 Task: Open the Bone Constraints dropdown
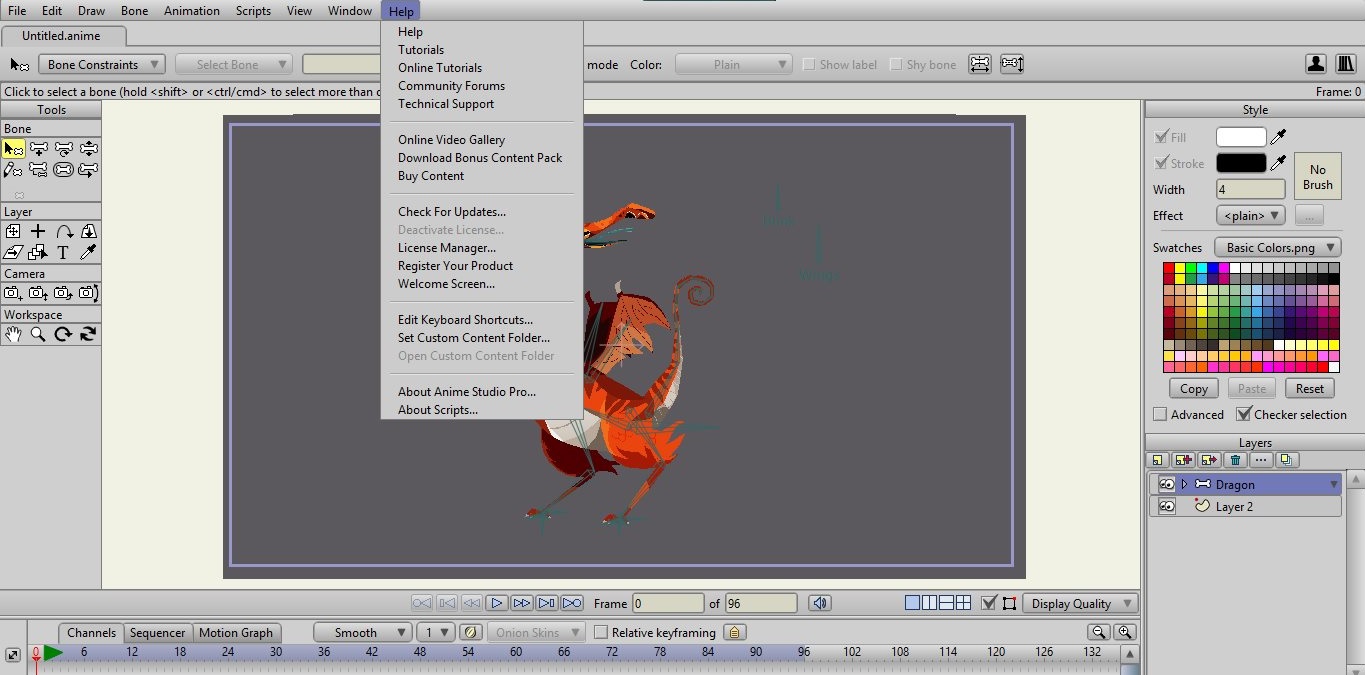(102, 64)
